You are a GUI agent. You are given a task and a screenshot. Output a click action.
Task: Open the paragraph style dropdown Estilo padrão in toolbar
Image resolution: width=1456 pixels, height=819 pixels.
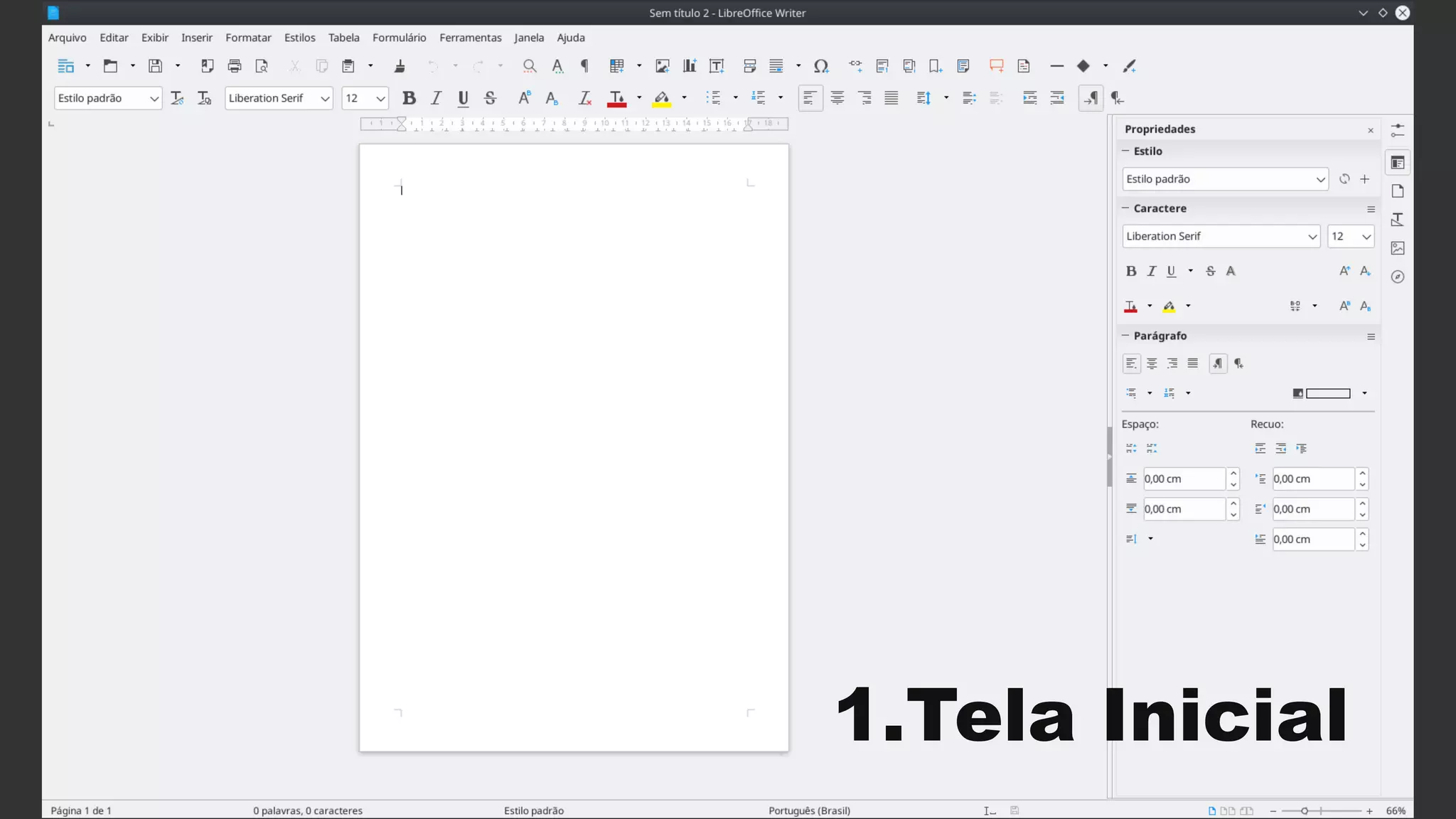[154, 98]
